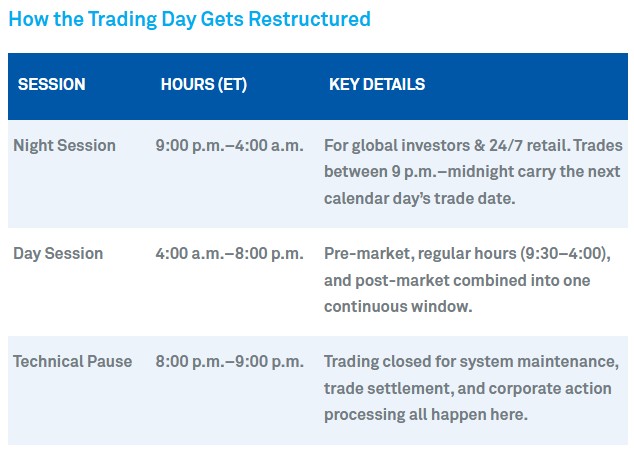Select the Night Session cell
This screenshot has height=455, width=634.
click(x=64, y=146)
